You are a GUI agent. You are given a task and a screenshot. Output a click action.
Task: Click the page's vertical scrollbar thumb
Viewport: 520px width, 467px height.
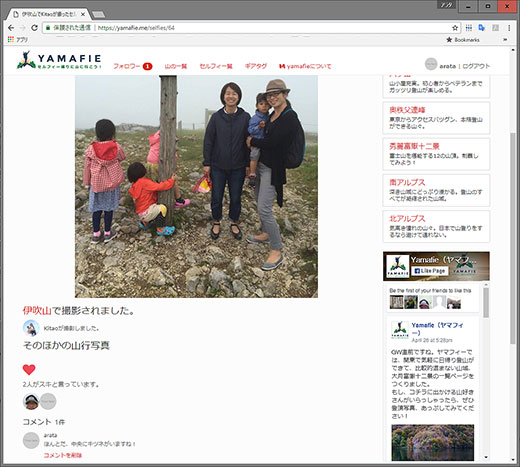click(513, 238)
